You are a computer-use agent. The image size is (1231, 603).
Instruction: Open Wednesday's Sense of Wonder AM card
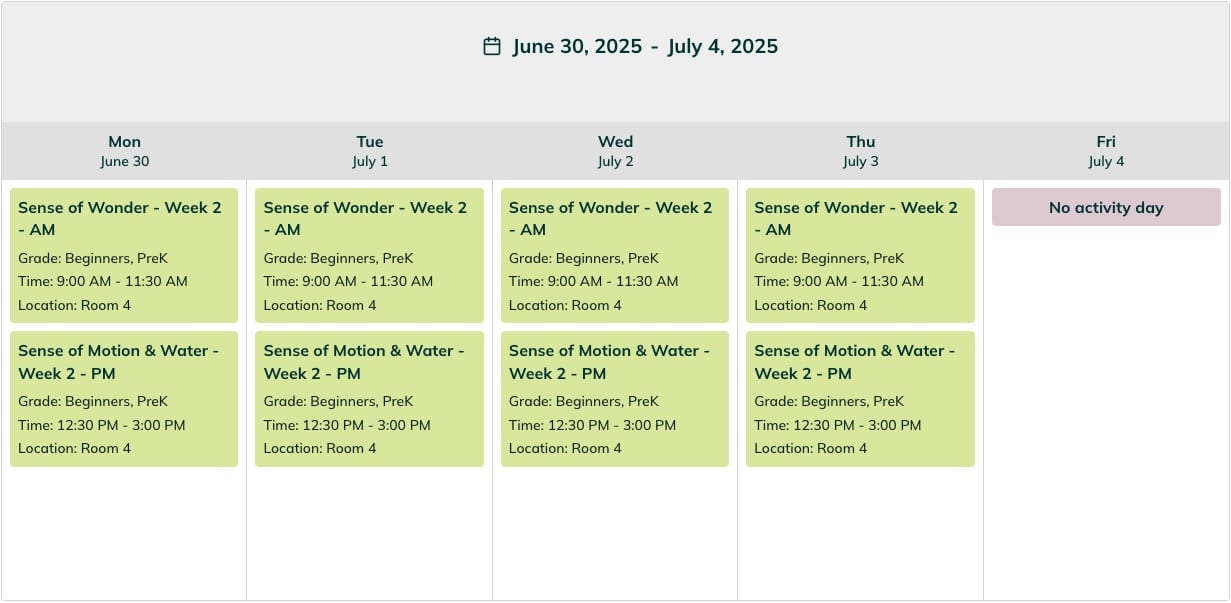pyautogui.click(x=615, y=256)
